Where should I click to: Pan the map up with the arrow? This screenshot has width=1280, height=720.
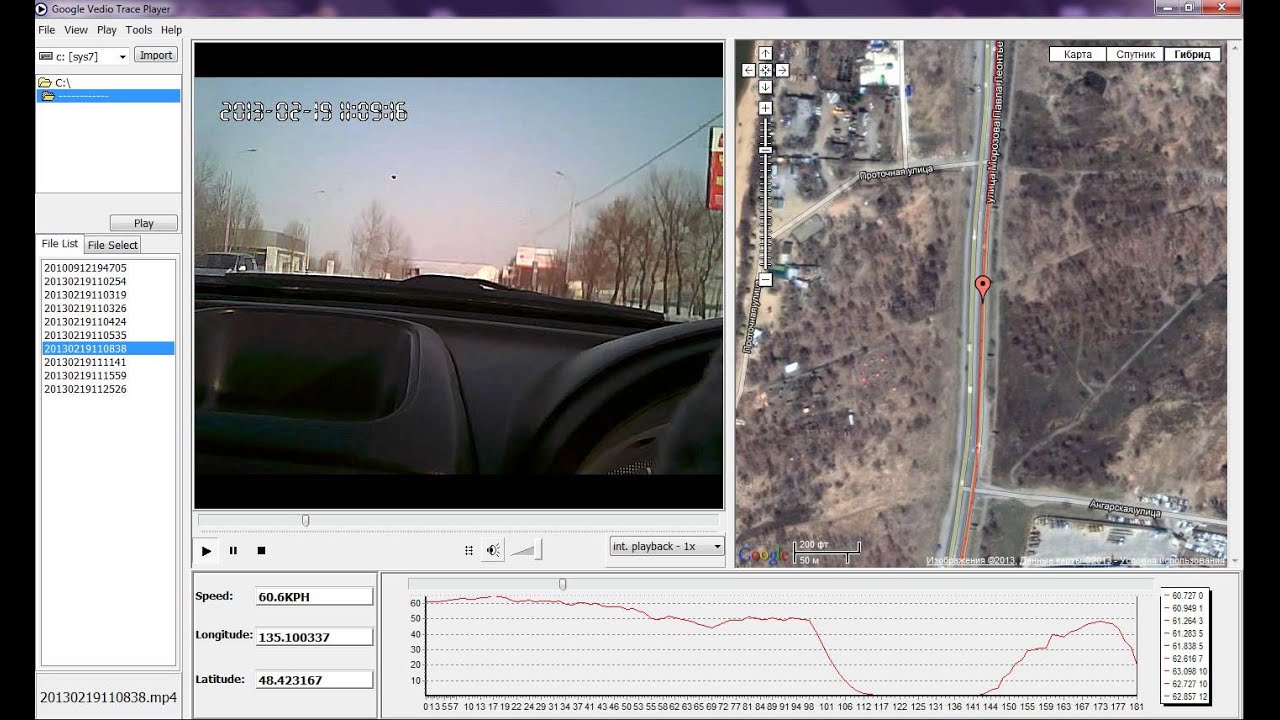765,53
